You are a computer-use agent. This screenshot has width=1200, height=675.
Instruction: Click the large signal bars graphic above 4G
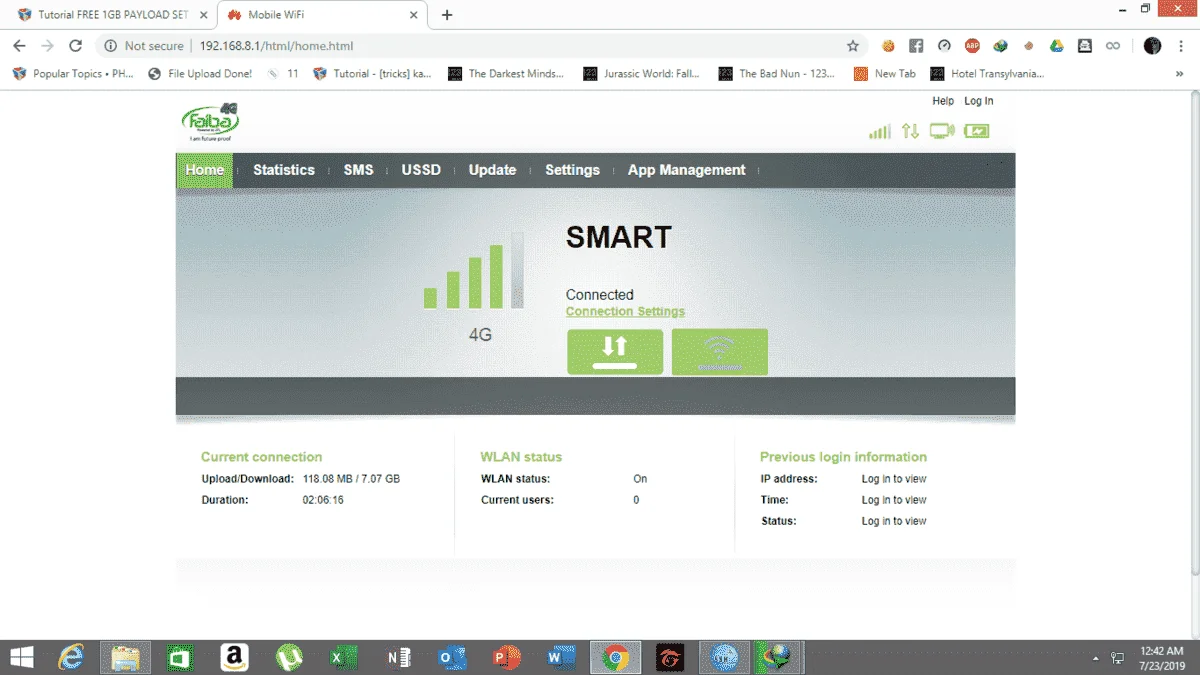473,270
